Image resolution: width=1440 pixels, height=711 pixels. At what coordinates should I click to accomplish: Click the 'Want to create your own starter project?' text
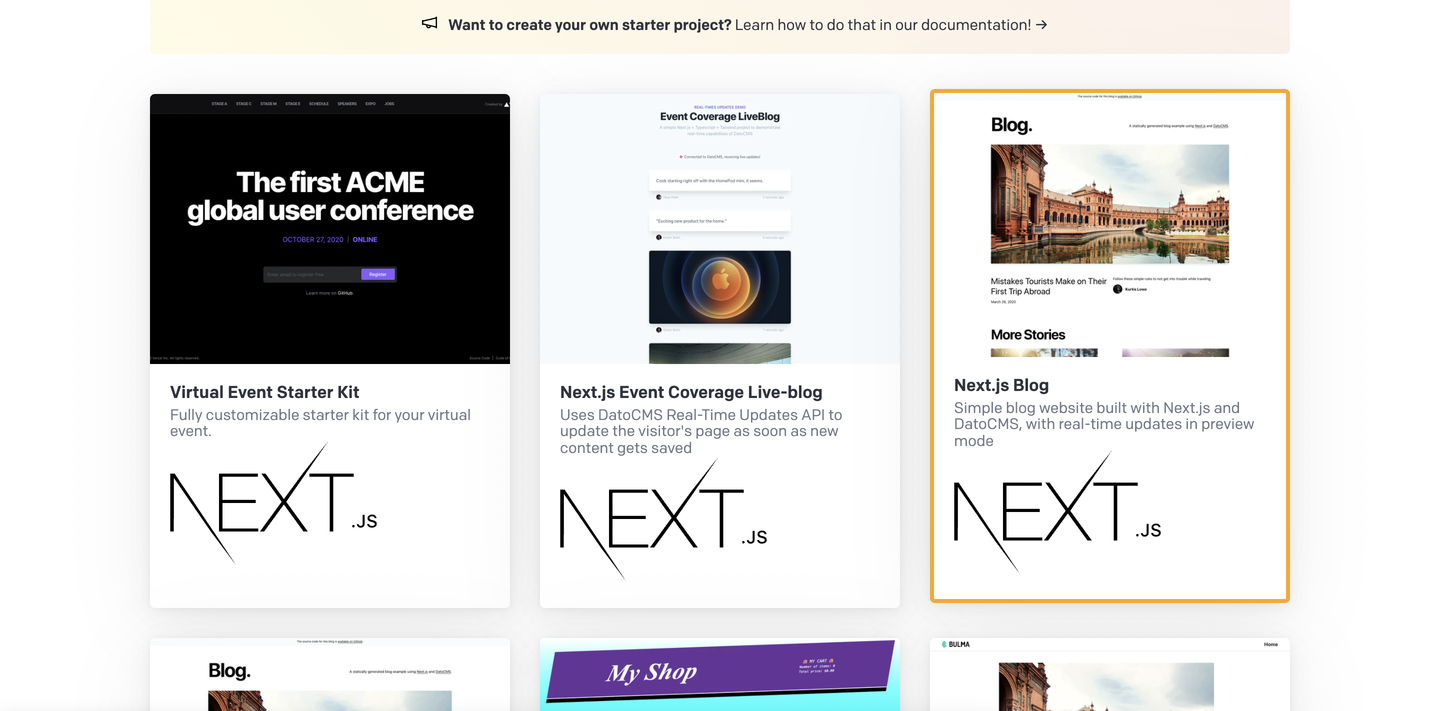(x=589, y=25)
